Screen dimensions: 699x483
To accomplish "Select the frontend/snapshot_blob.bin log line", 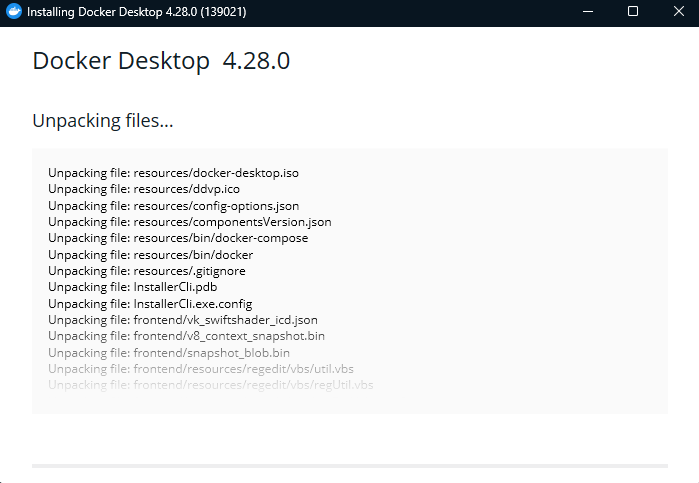I will 169,353.
